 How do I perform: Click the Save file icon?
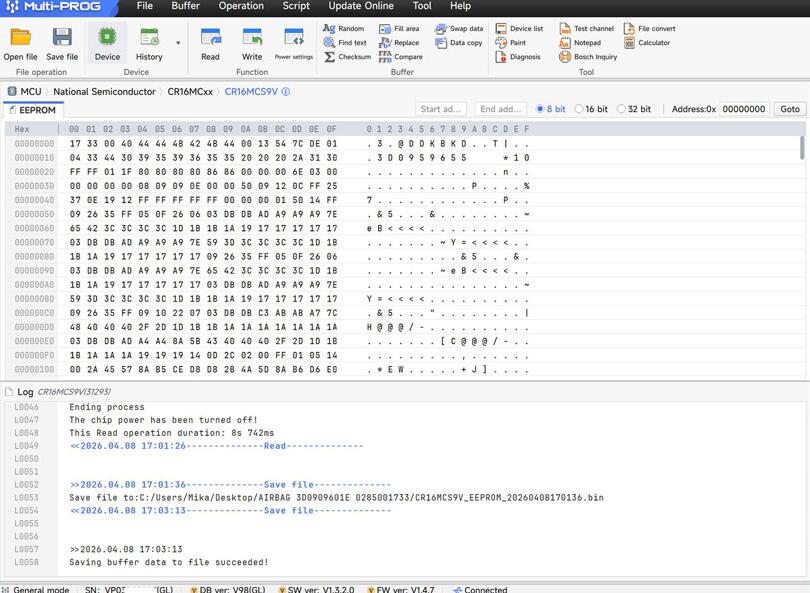[62, 39]
